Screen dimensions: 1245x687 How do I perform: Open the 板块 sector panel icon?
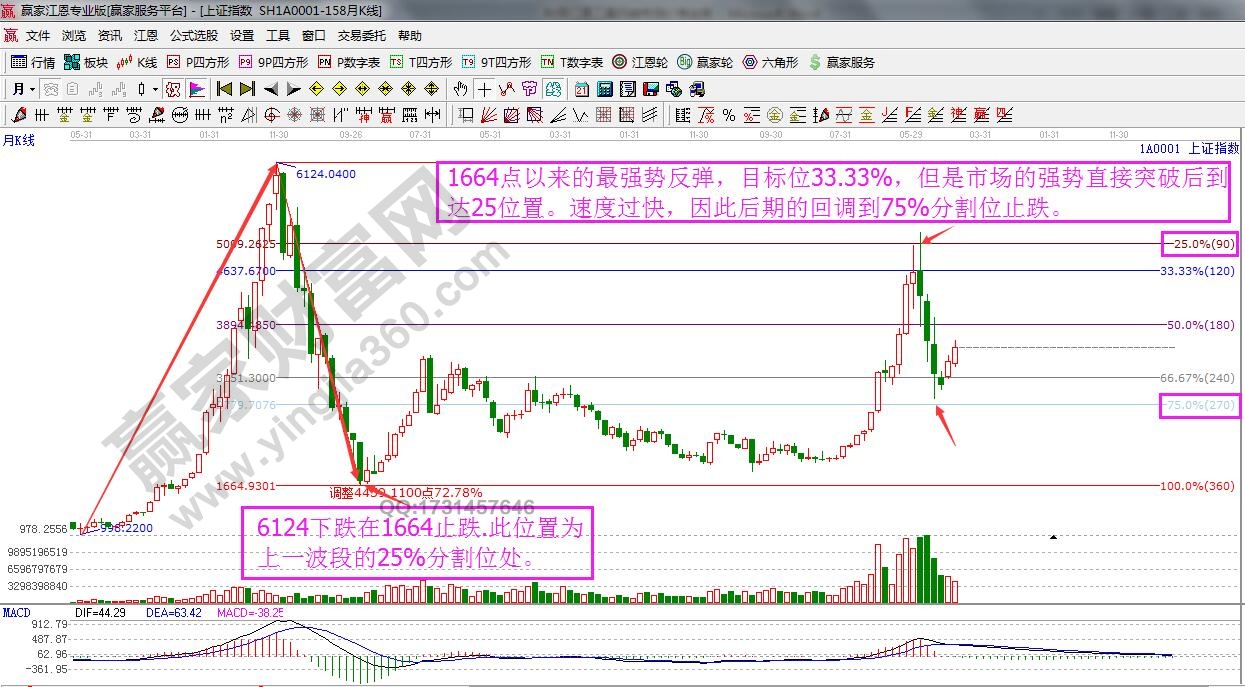(70, 61)
